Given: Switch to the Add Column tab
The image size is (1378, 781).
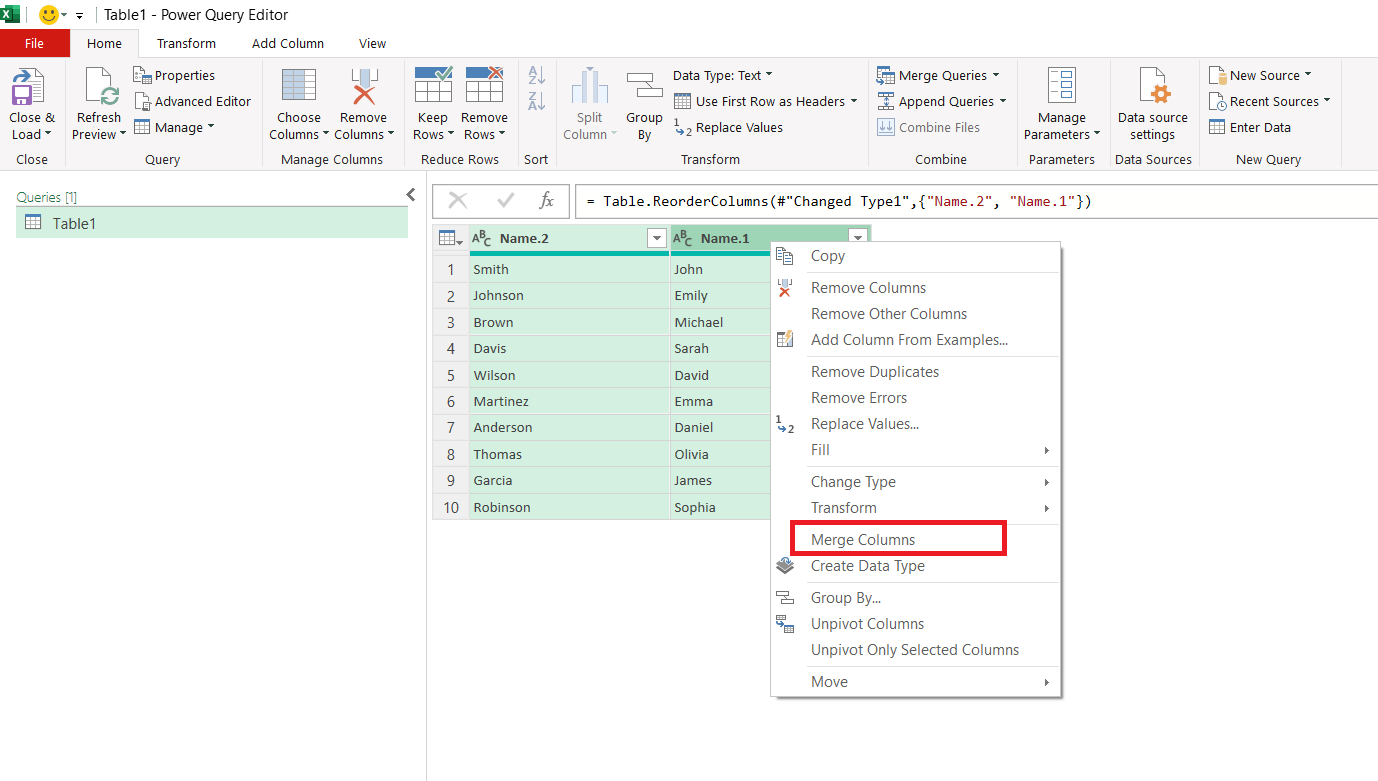Looking at the screenshot, I should coord(288,43).
